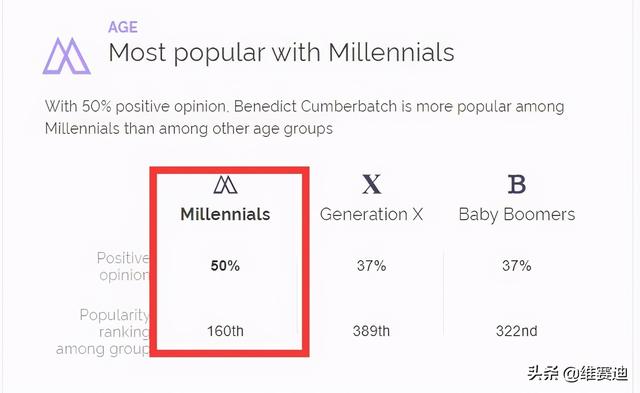The width and height of the screenshot is (640, 393).
Task: Click Baby Boomers' 37% positive opinion value
Action: tap(517, 266)
